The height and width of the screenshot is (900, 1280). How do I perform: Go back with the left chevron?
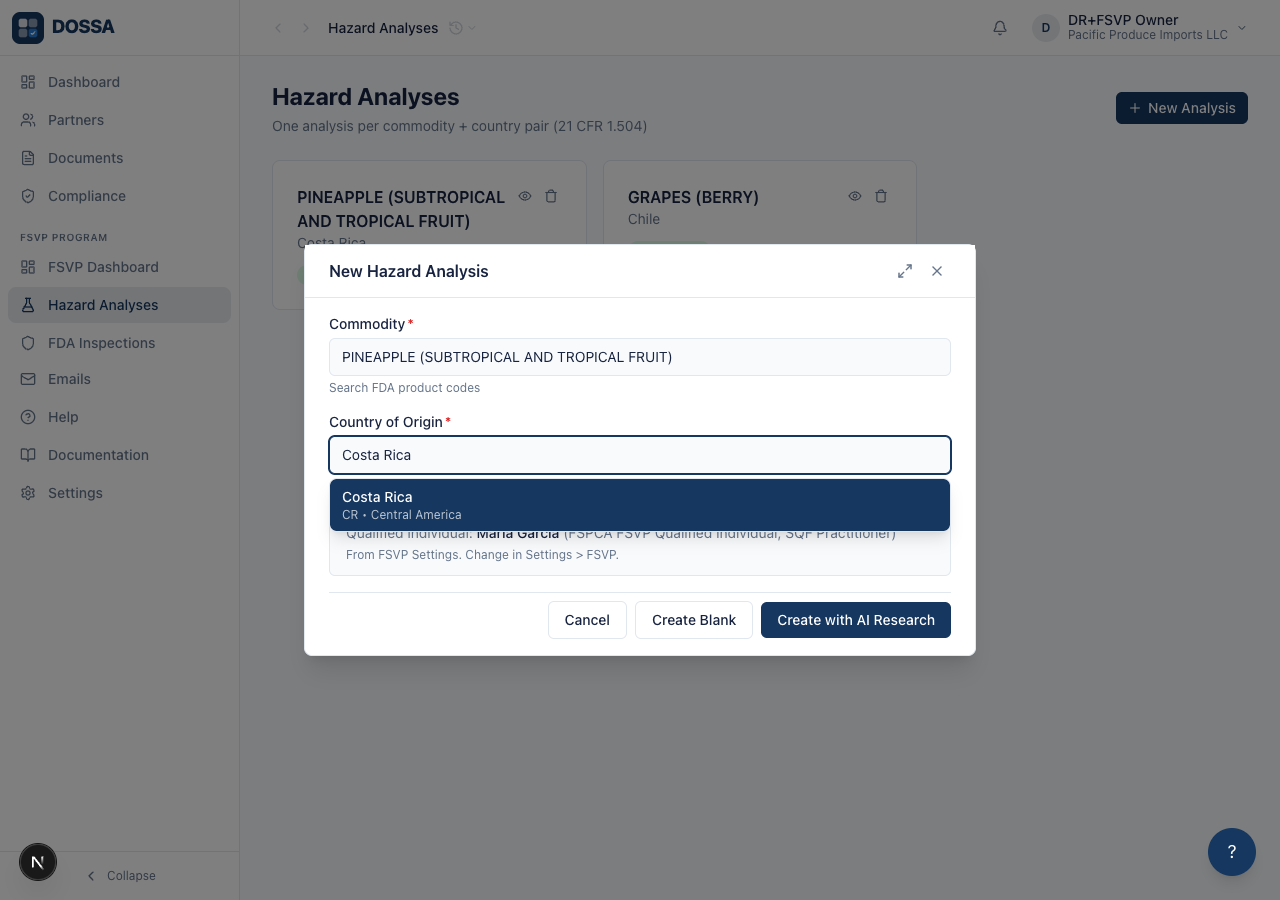[x=278, y=28]
